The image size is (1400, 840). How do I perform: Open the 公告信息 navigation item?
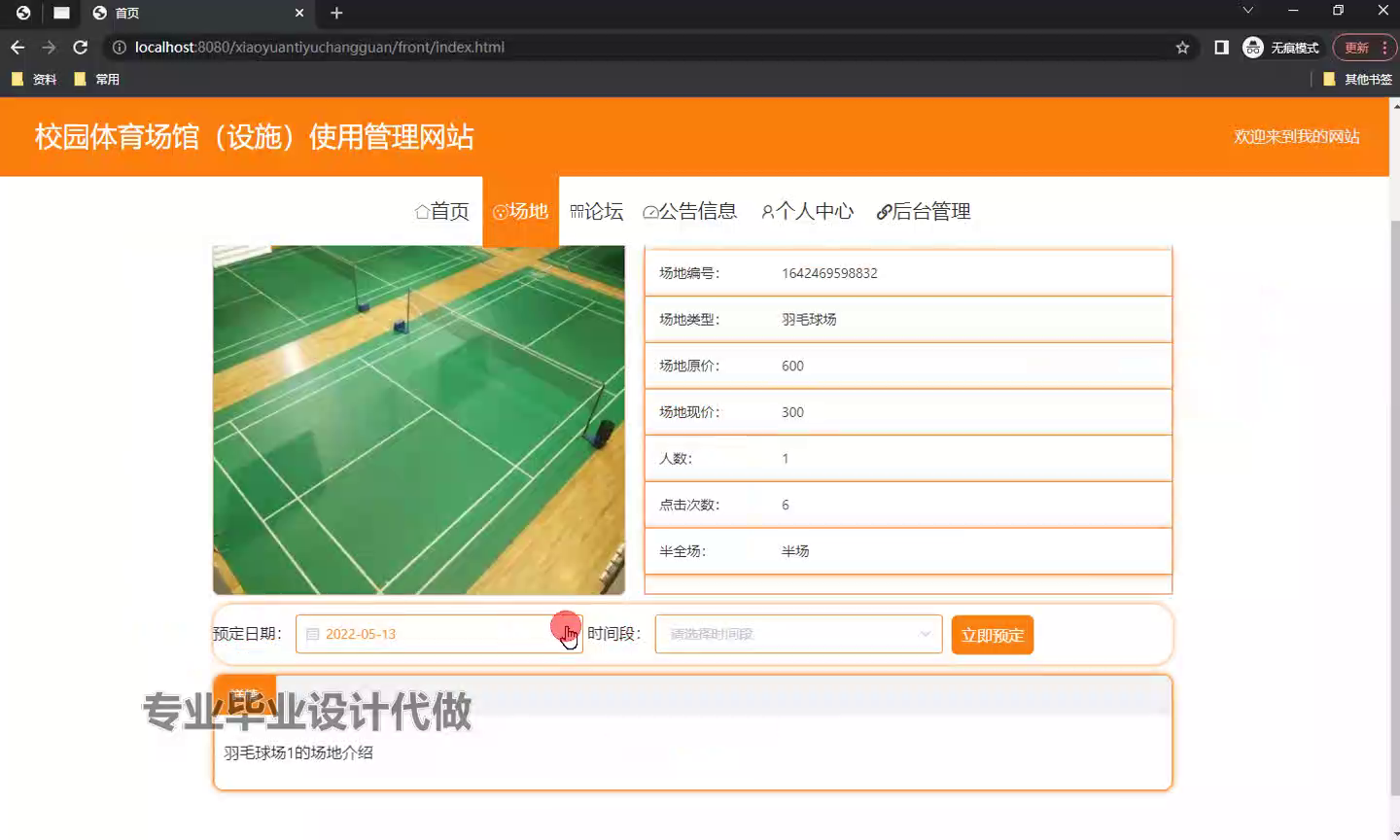click(x=689, y=211)
